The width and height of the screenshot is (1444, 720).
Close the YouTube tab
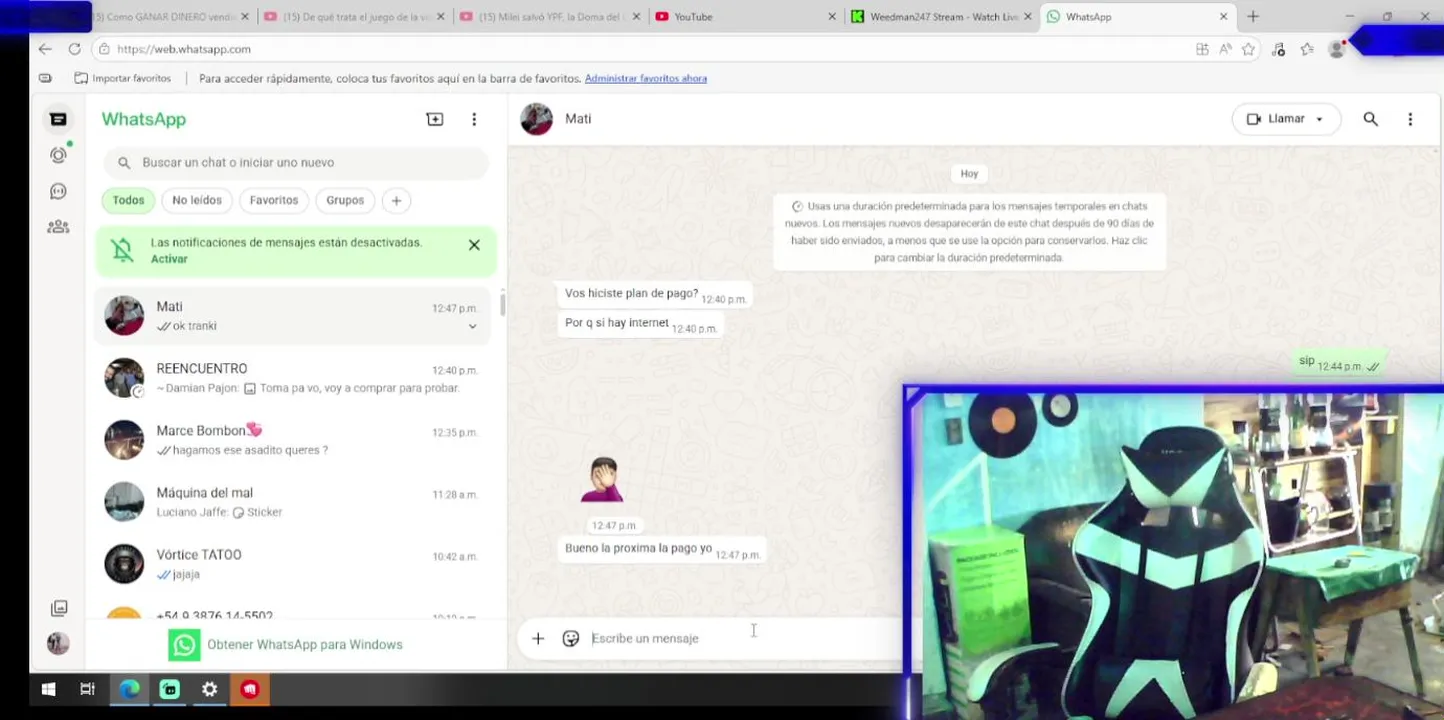[x=832, y=17]
